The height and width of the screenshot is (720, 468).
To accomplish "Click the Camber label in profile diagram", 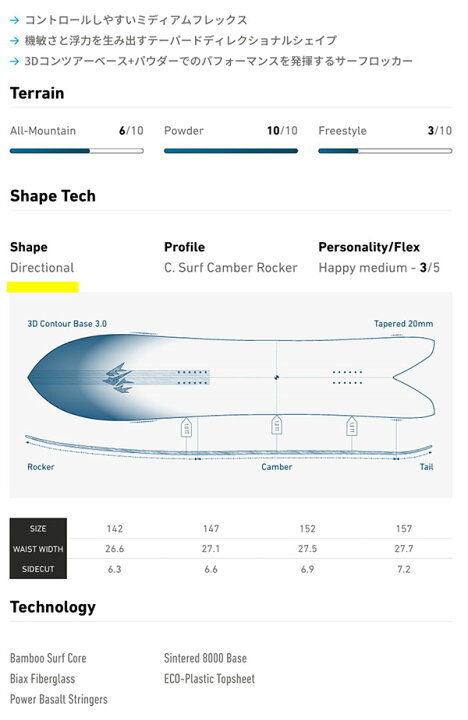I will [x=276, y=467].
